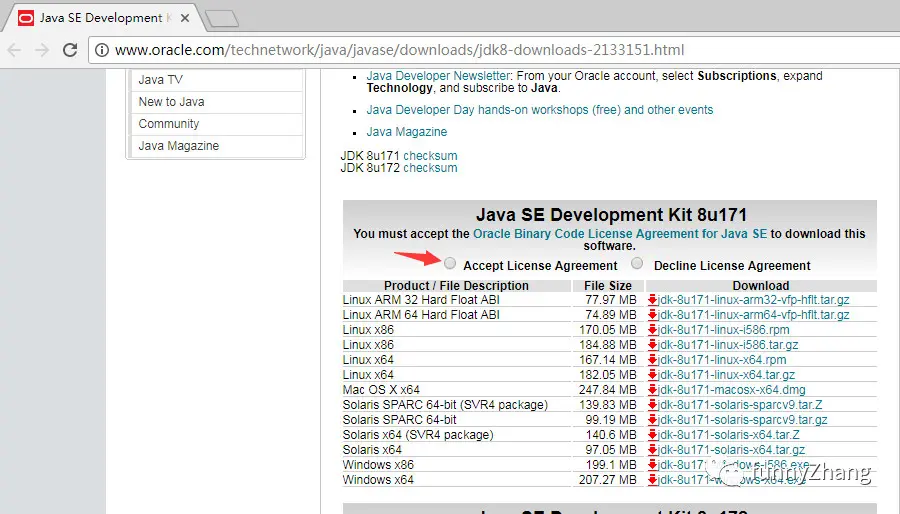This screenshot has width=900, height=514.
Task: Click the 207.27 MB file size
Action: pyautogui.click(x=607, y=480)
